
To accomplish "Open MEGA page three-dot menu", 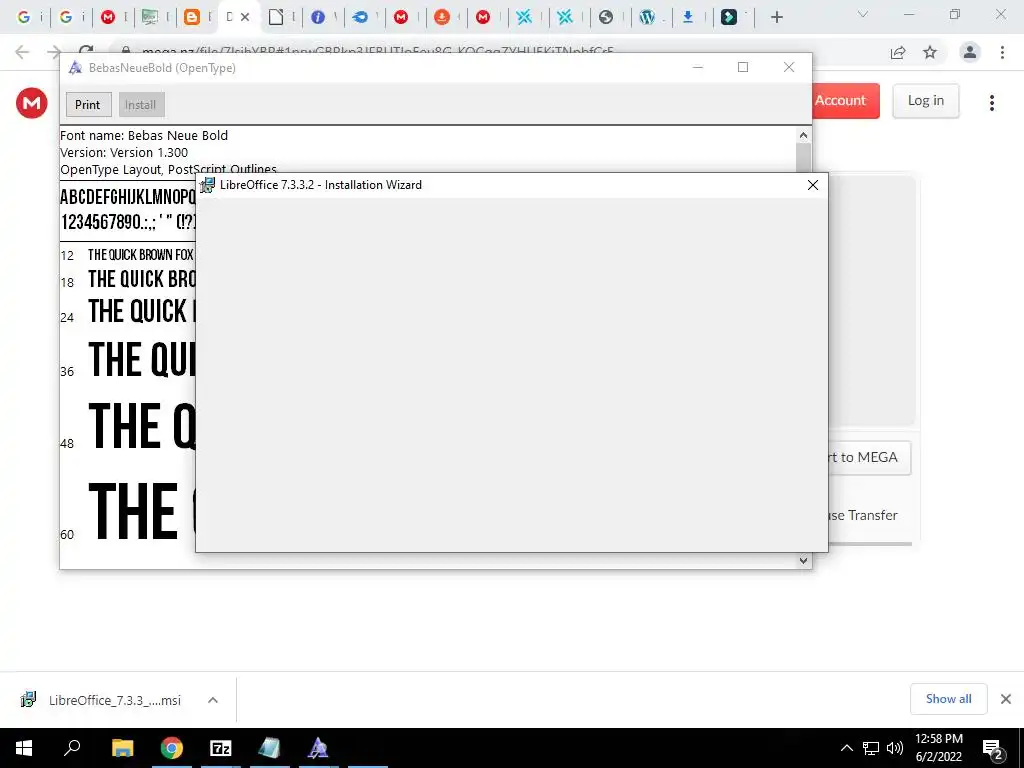I will coord(991,103).
